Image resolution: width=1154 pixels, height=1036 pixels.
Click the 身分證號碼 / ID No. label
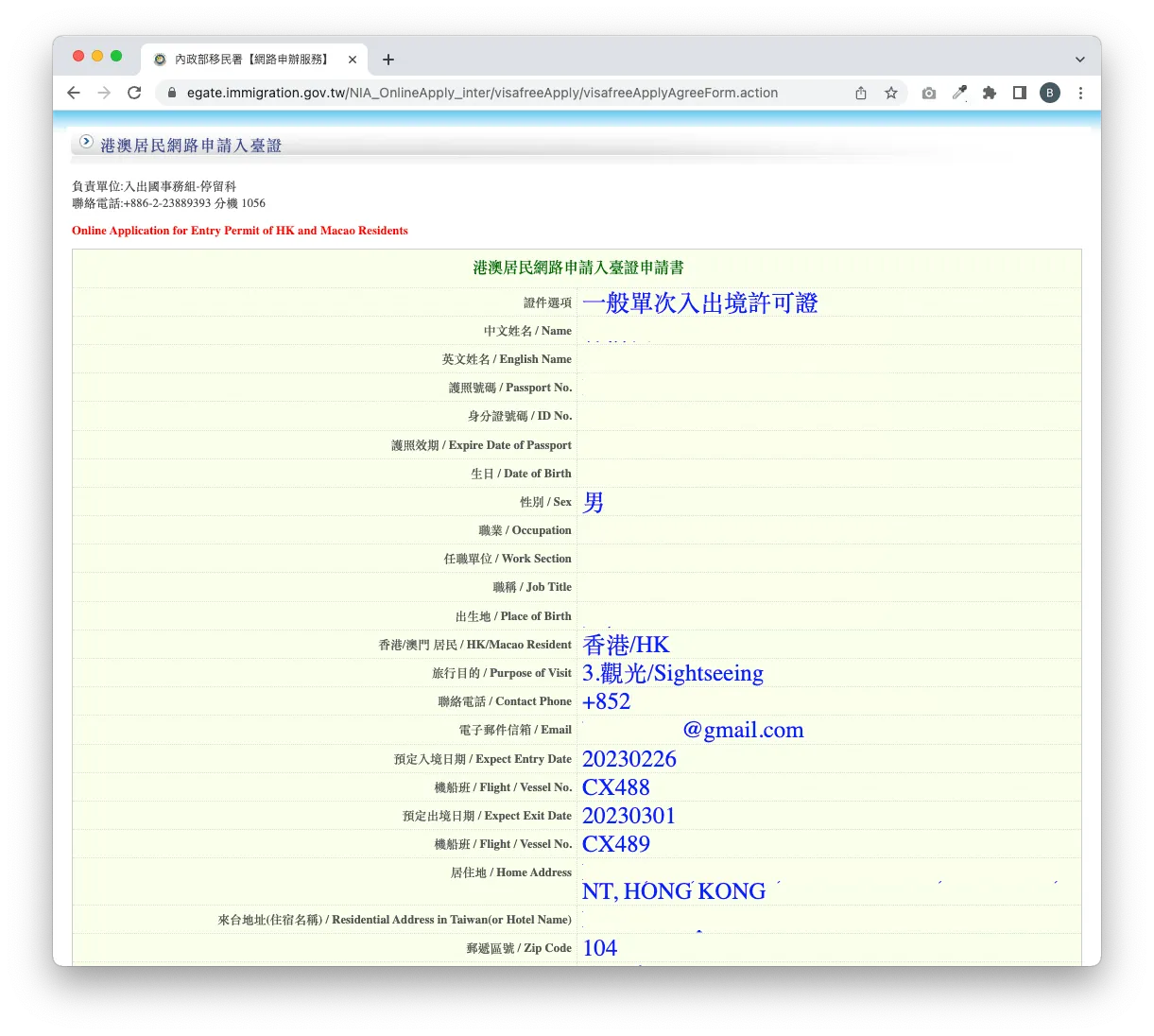pos(520,416)
